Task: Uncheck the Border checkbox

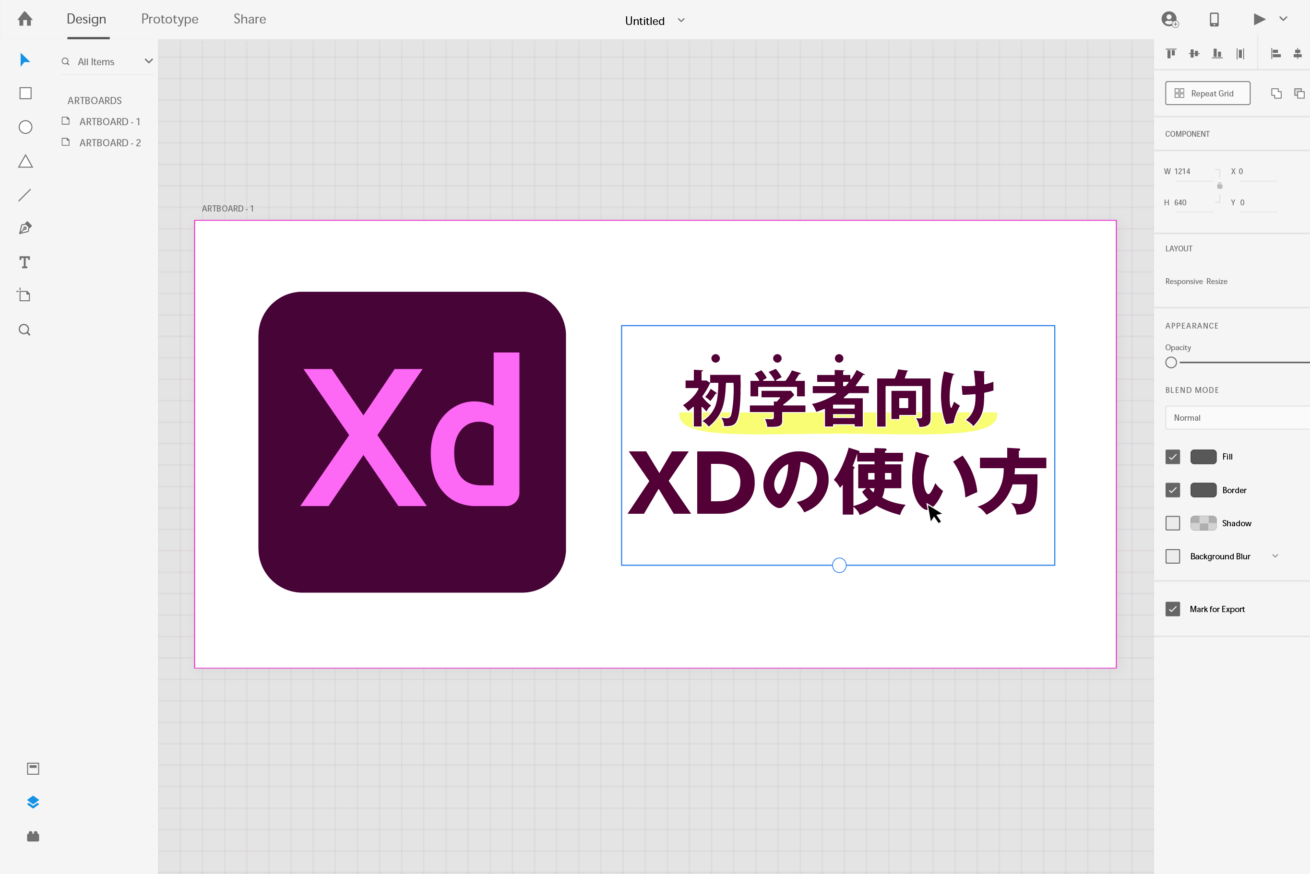Action: 1173,490
